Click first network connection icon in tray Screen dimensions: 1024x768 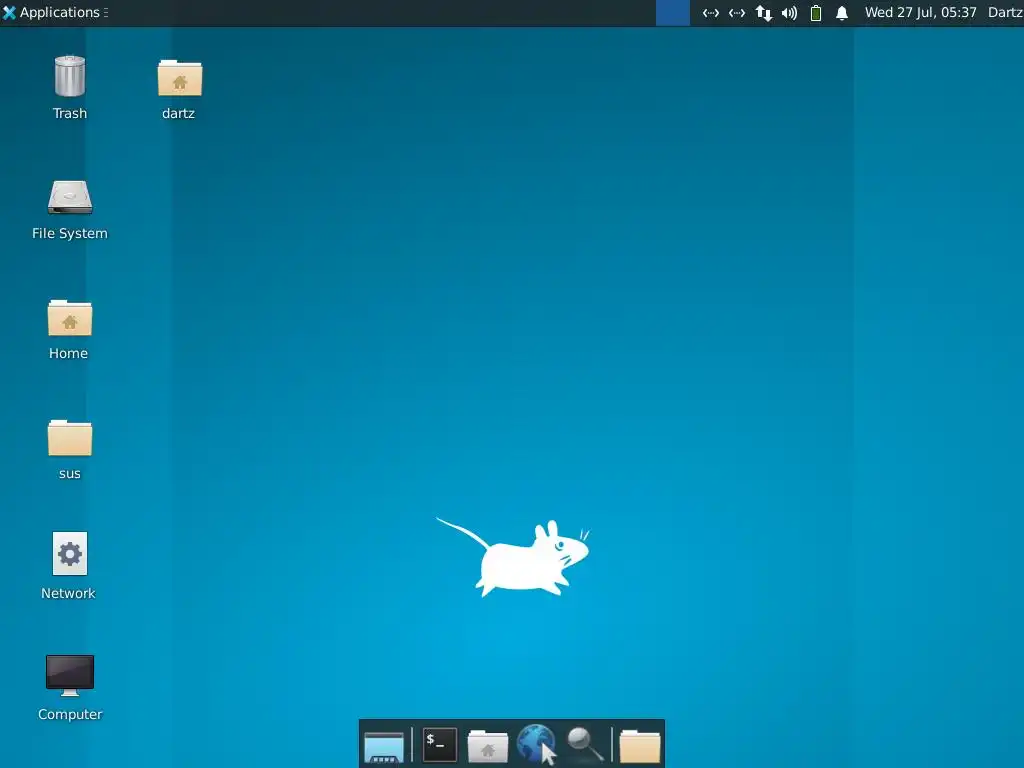(711, 13)
